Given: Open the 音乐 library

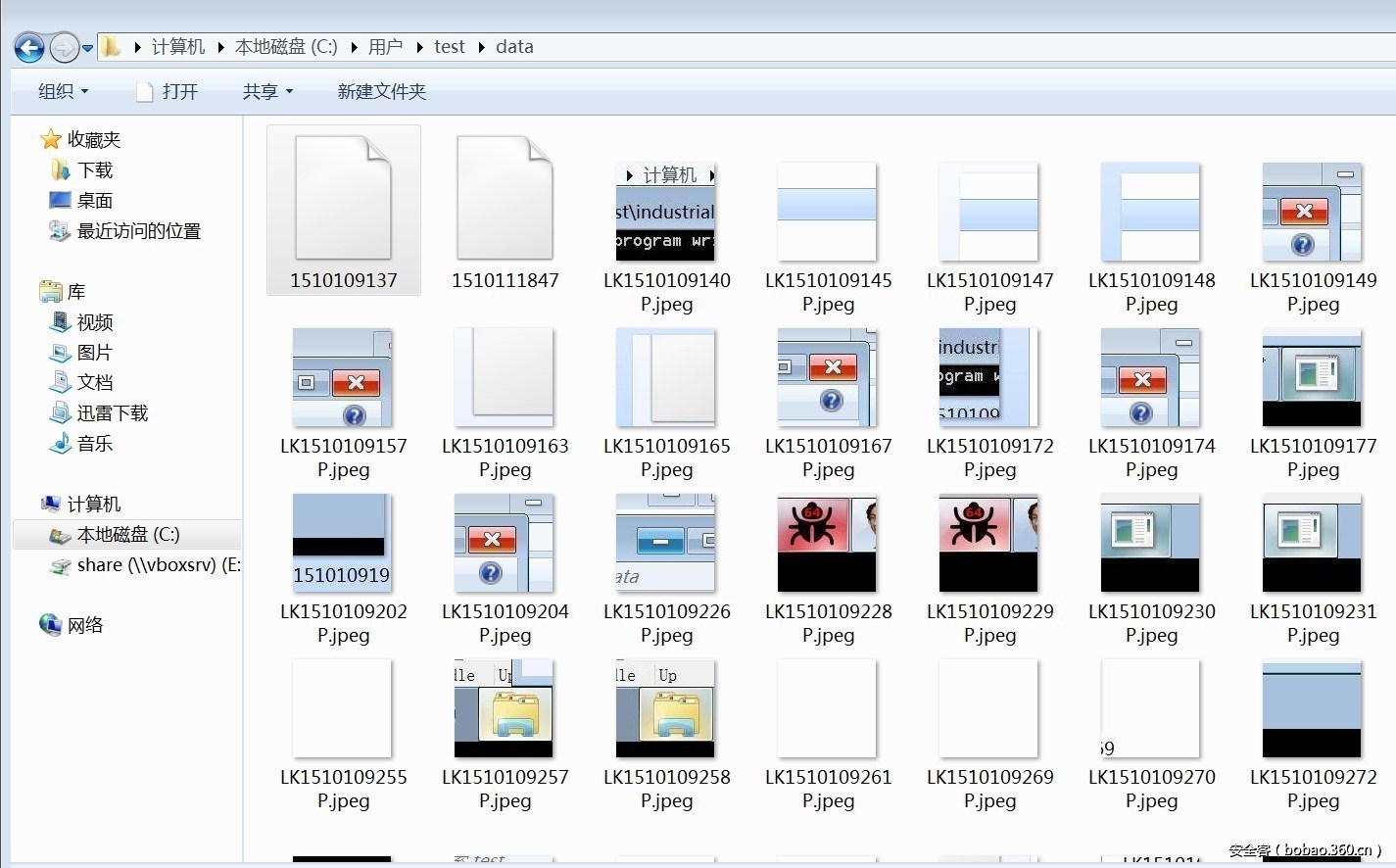Looking at the screenshot, I should pyautogui.click(x=94, y=444).
